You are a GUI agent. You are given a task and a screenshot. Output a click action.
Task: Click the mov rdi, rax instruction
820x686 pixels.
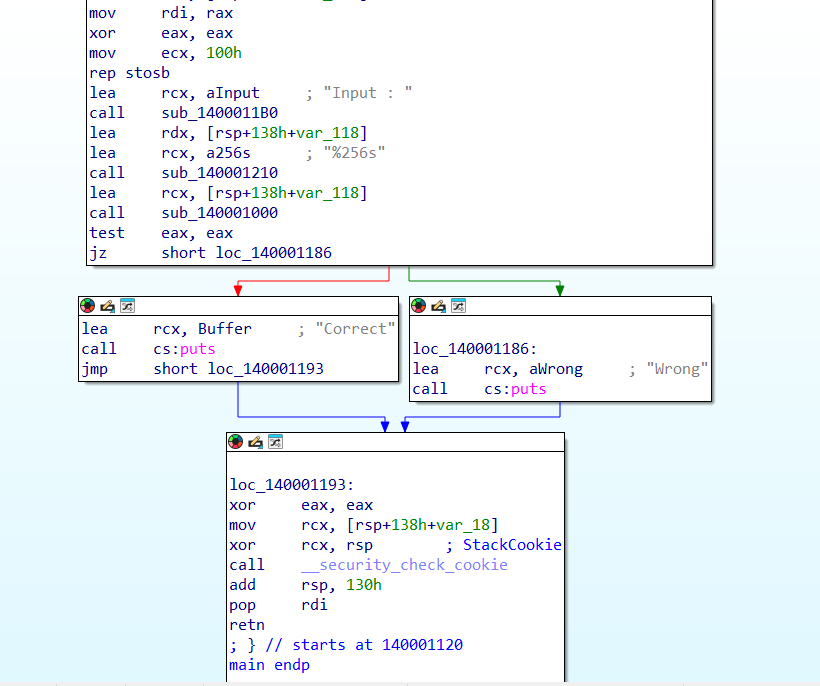[161, 13]
